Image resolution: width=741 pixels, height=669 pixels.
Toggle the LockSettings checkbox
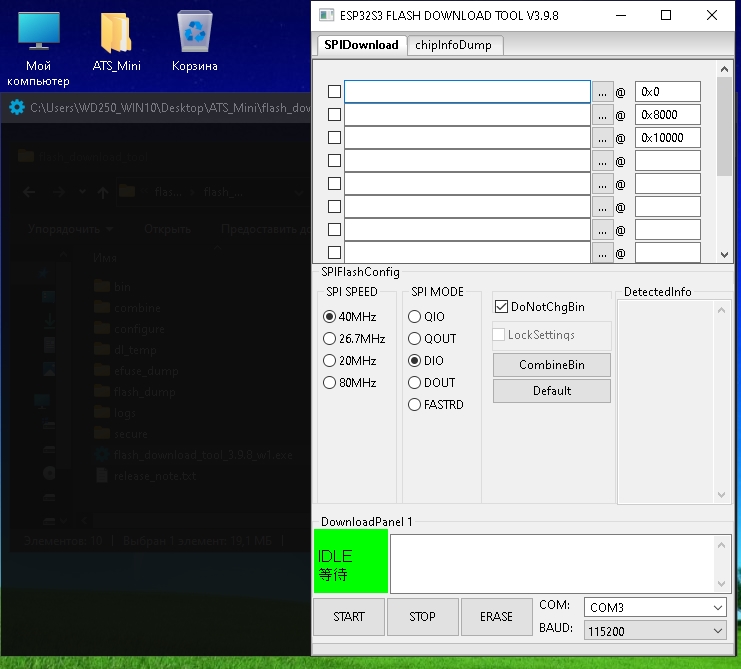coord(534,334)
